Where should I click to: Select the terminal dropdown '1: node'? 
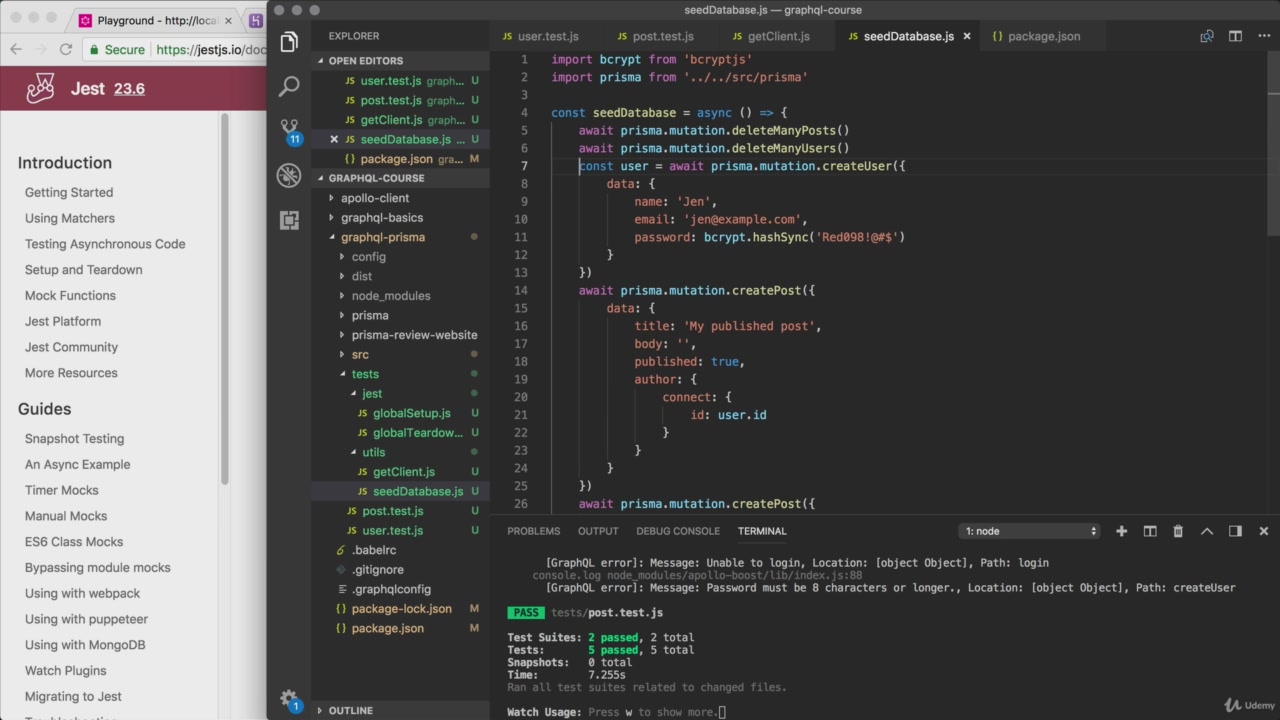click(1030, 531)
